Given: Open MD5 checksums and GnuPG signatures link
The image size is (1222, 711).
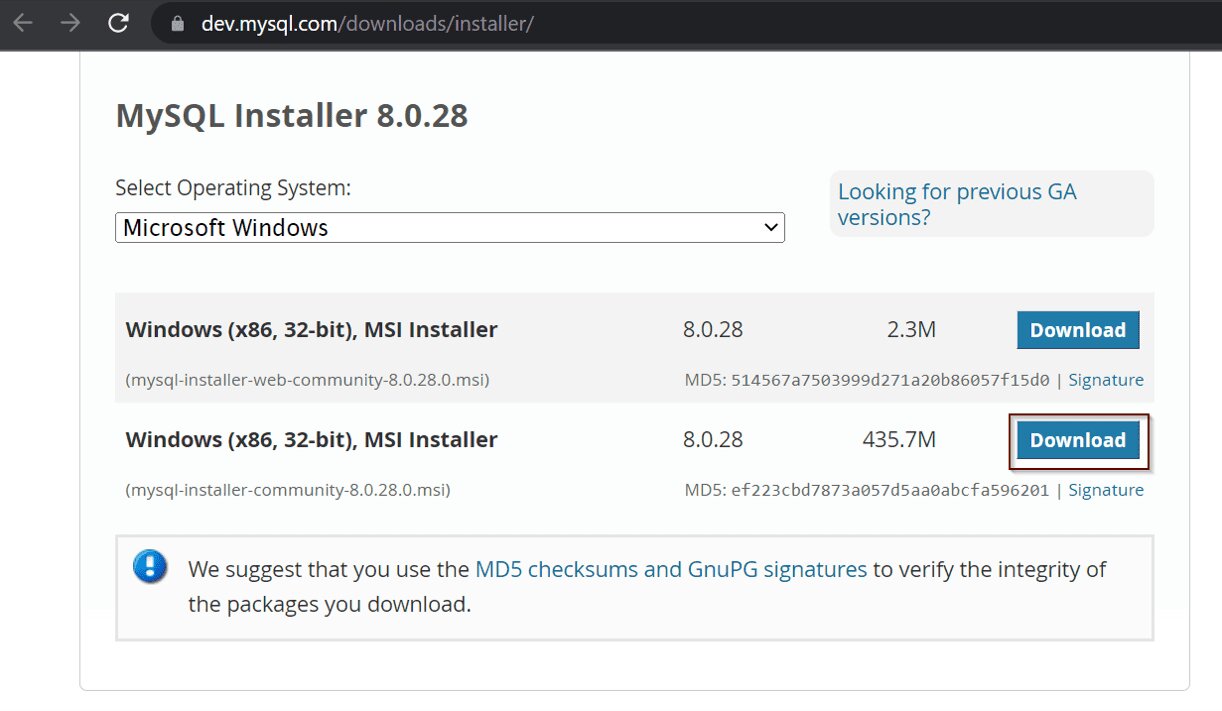Looking at the screenshot, I should (671, 569).
